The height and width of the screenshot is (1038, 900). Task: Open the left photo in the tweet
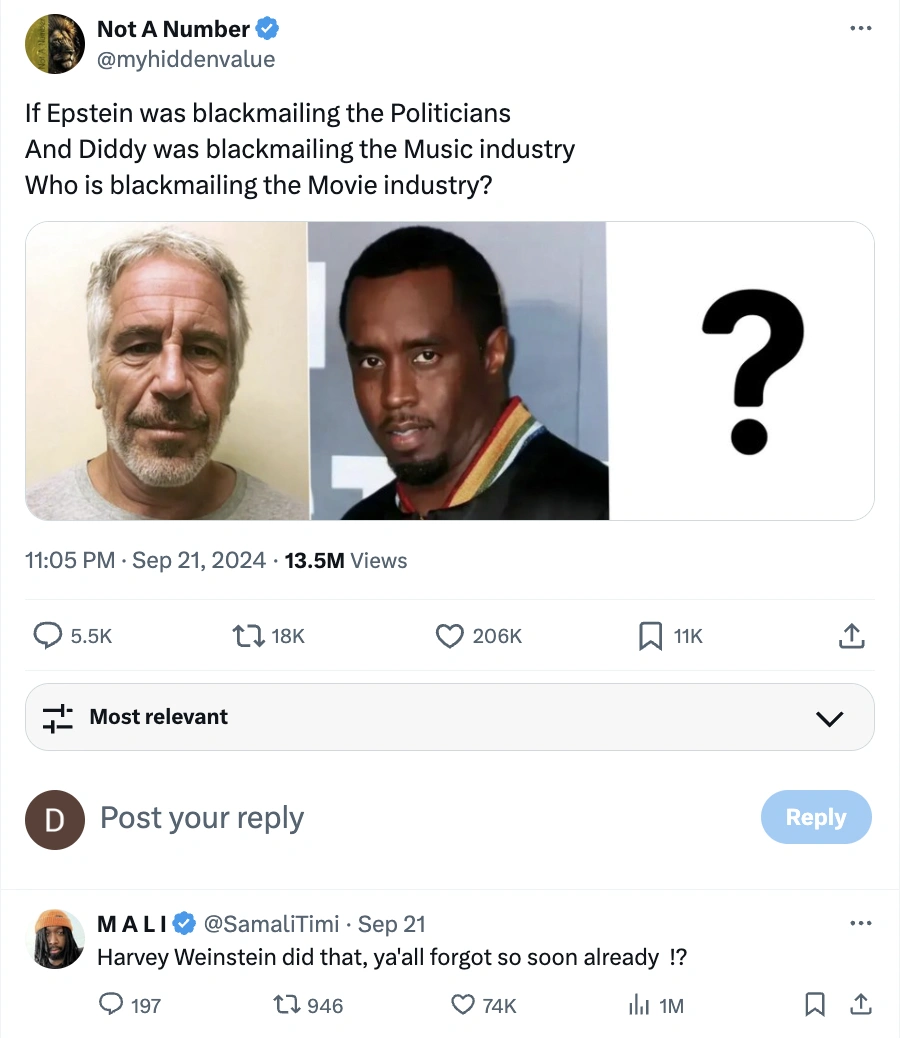(x=166, y=371)
